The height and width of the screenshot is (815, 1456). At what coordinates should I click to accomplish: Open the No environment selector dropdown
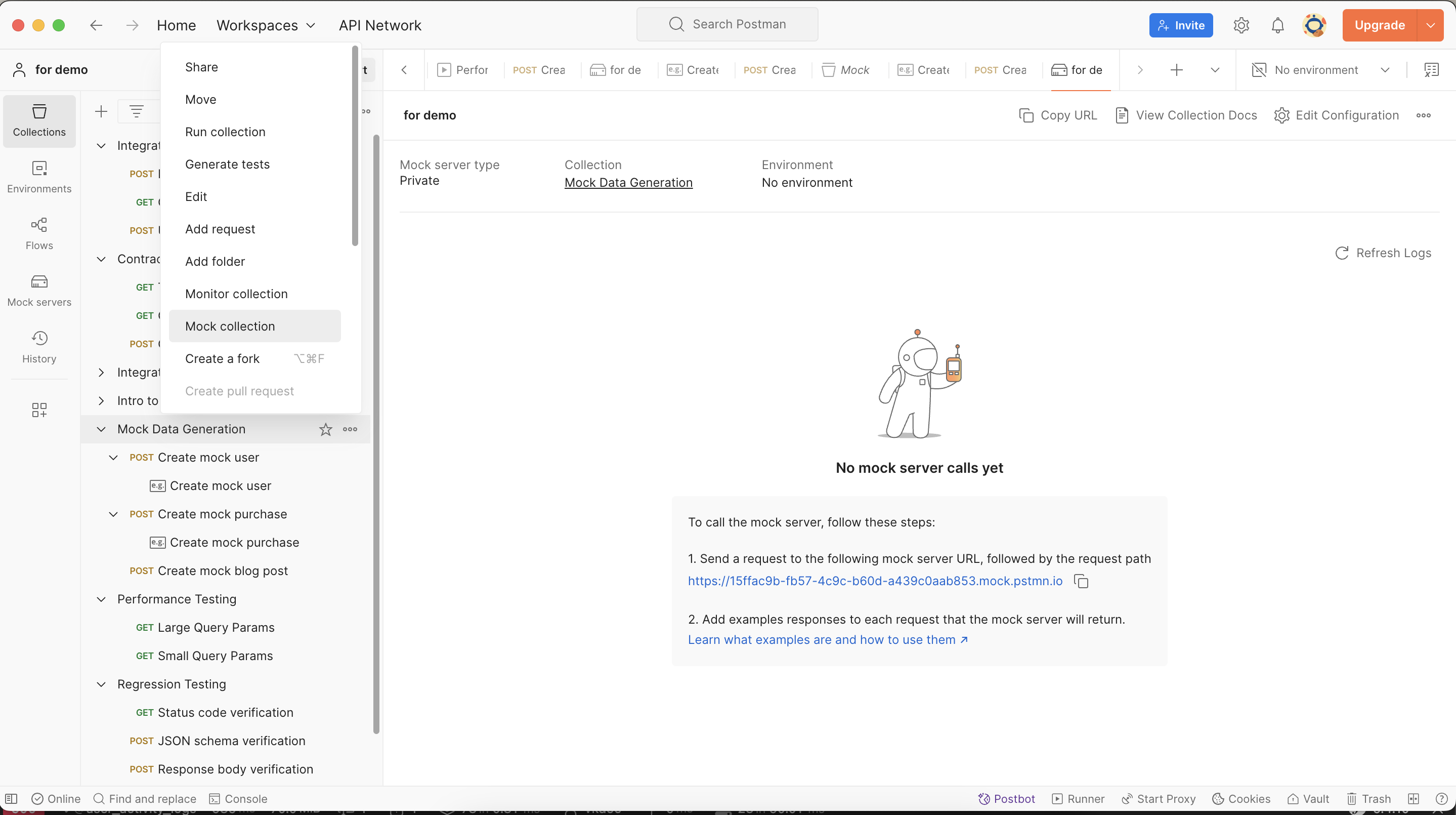click(1321, 70)
